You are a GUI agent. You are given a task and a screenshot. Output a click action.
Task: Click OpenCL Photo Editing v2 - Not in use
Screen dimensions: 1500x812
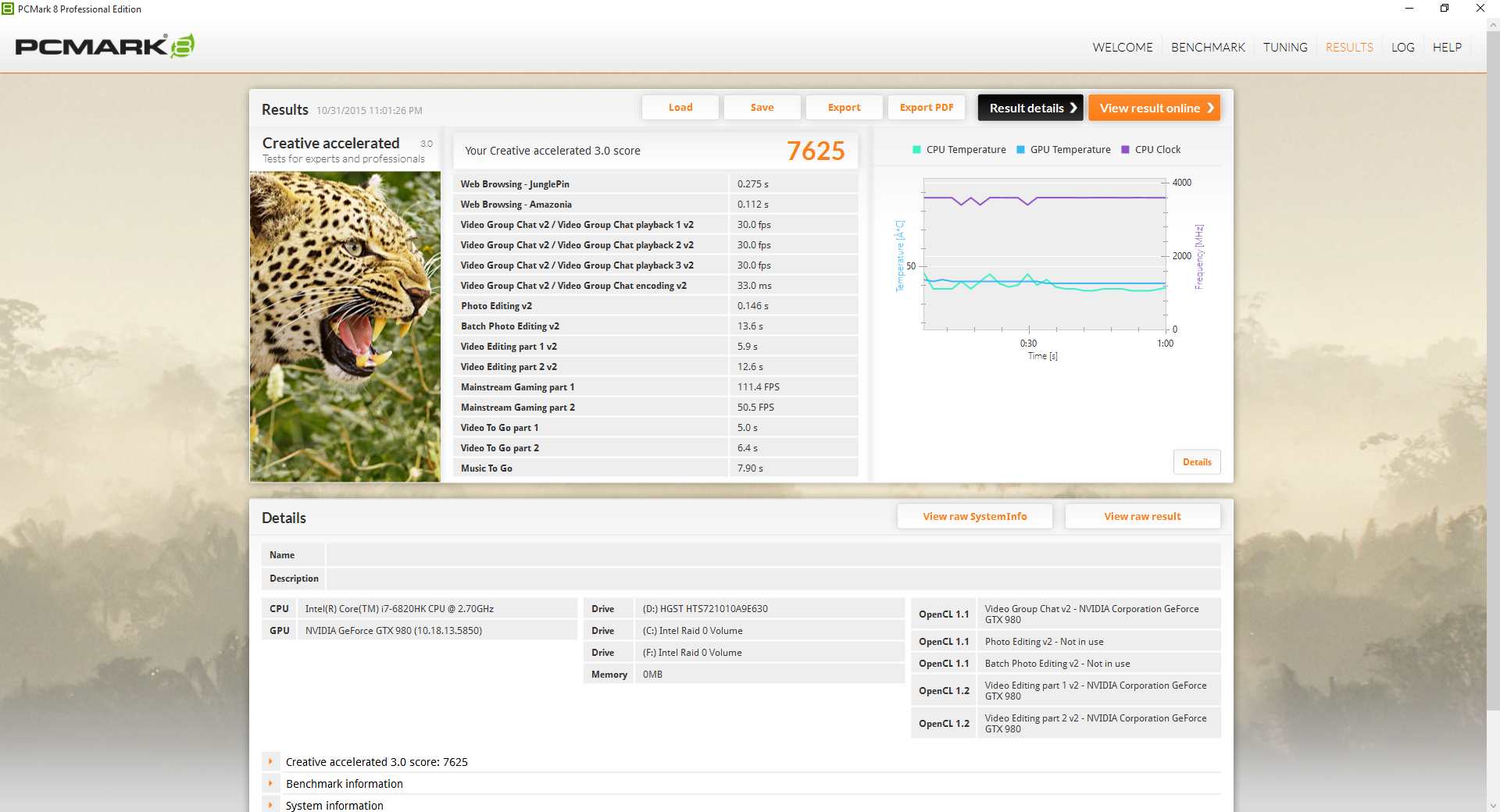coord(1066,642)
